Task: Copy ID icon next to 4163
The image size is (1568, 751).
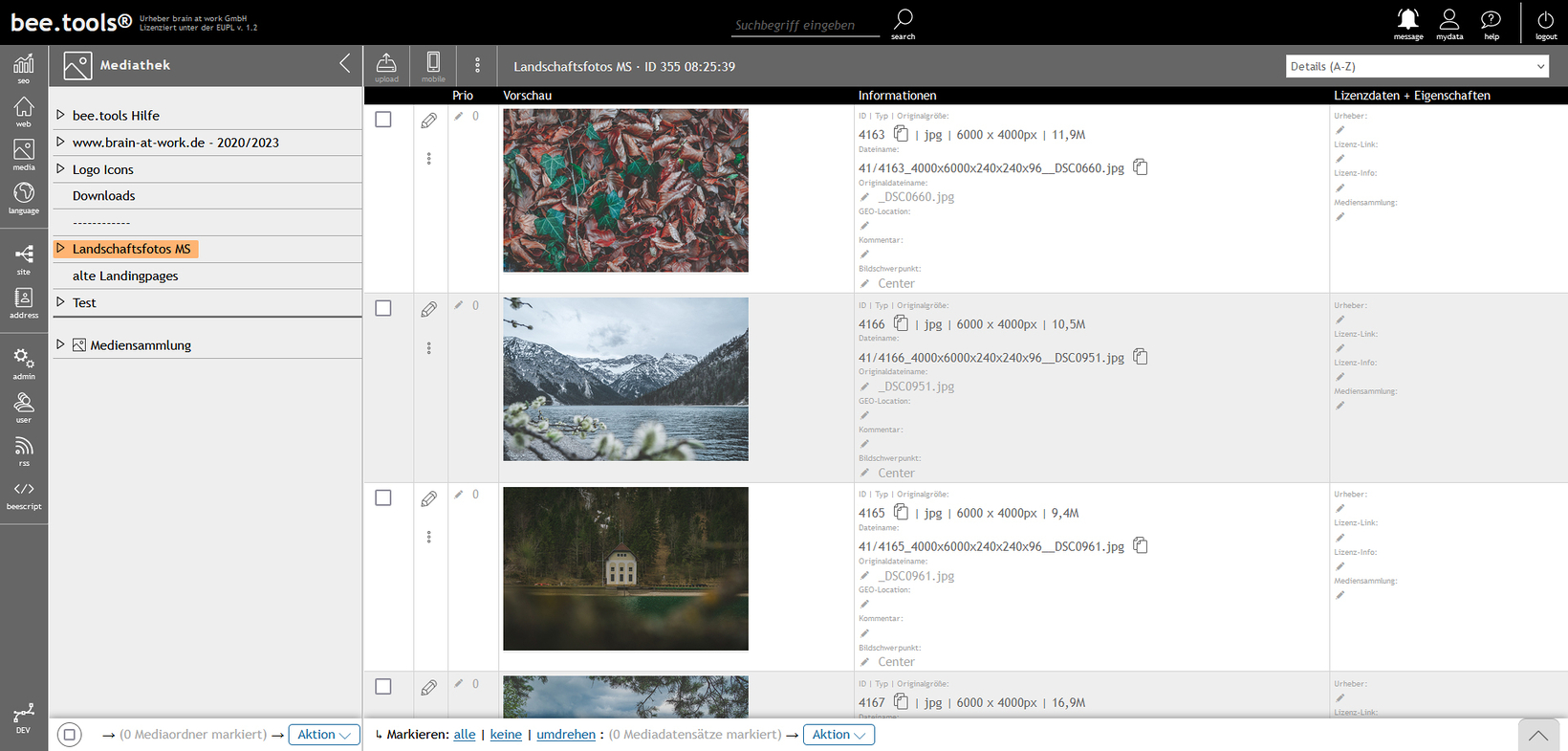Action: [x=901, y=134]
